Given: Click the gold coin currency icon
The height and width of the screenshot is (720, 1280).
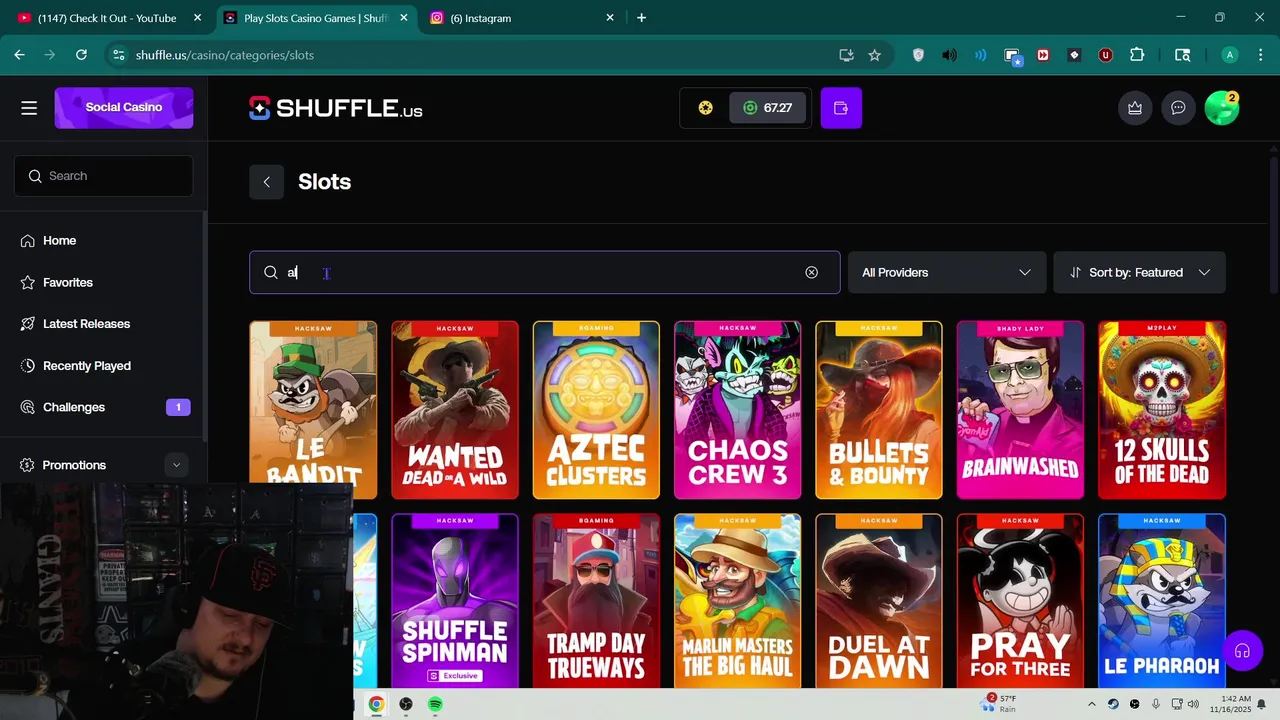Looking at the screenshot, I should [706, 108].
